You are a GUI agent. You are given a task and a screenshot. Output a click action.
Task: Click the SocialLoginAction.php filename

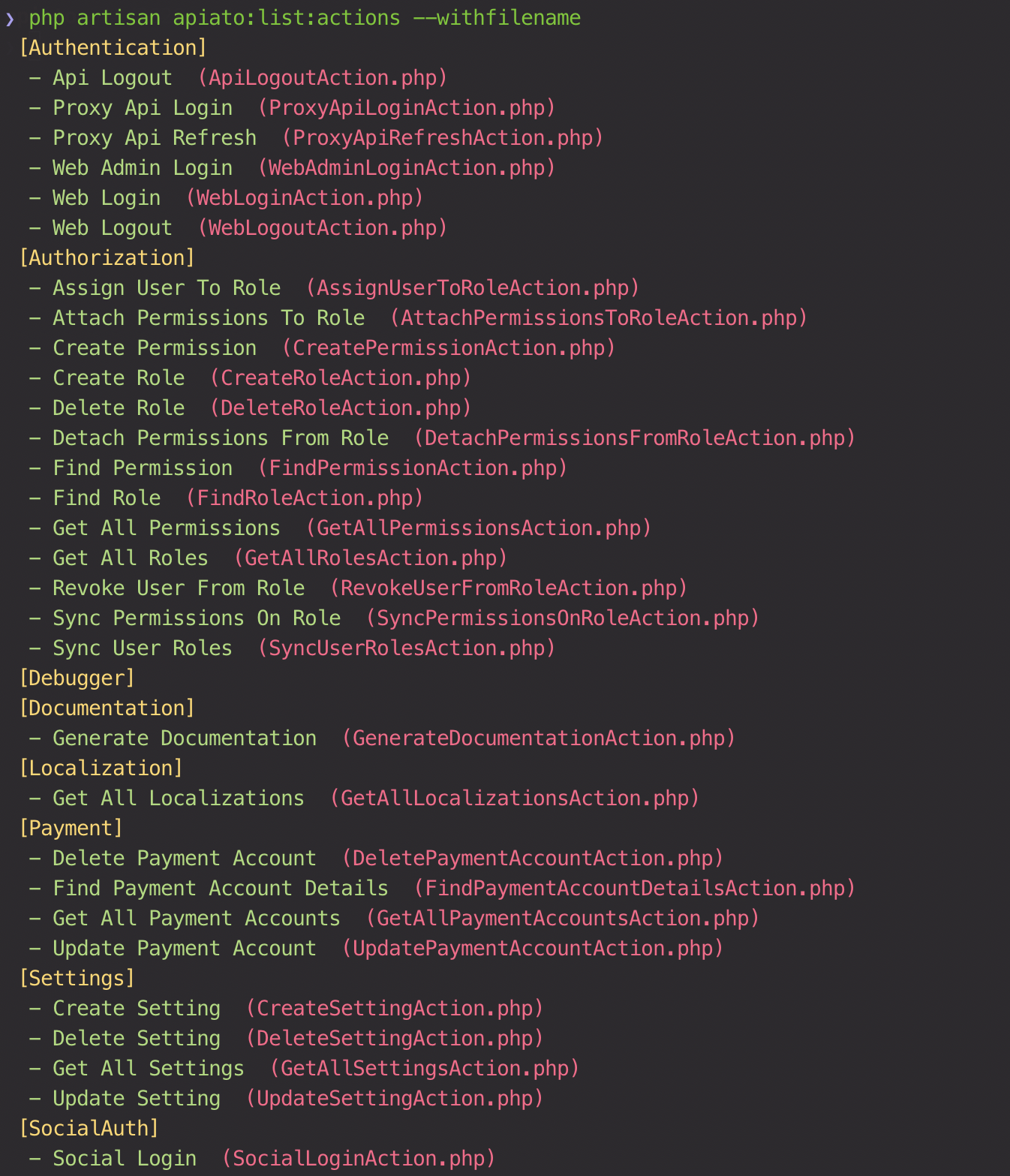358,1159
